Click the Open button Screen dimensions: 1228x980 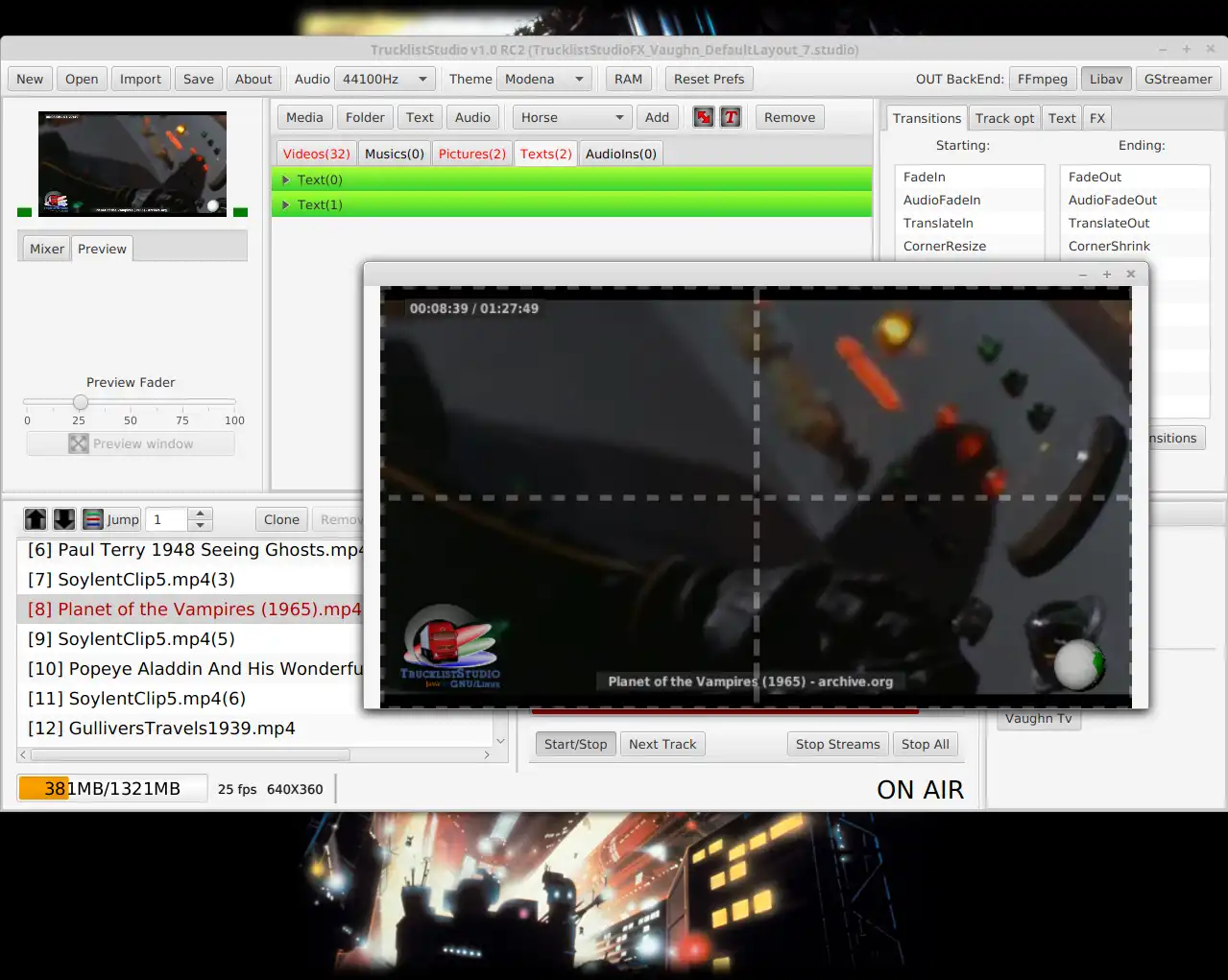[x=82, y=79]
